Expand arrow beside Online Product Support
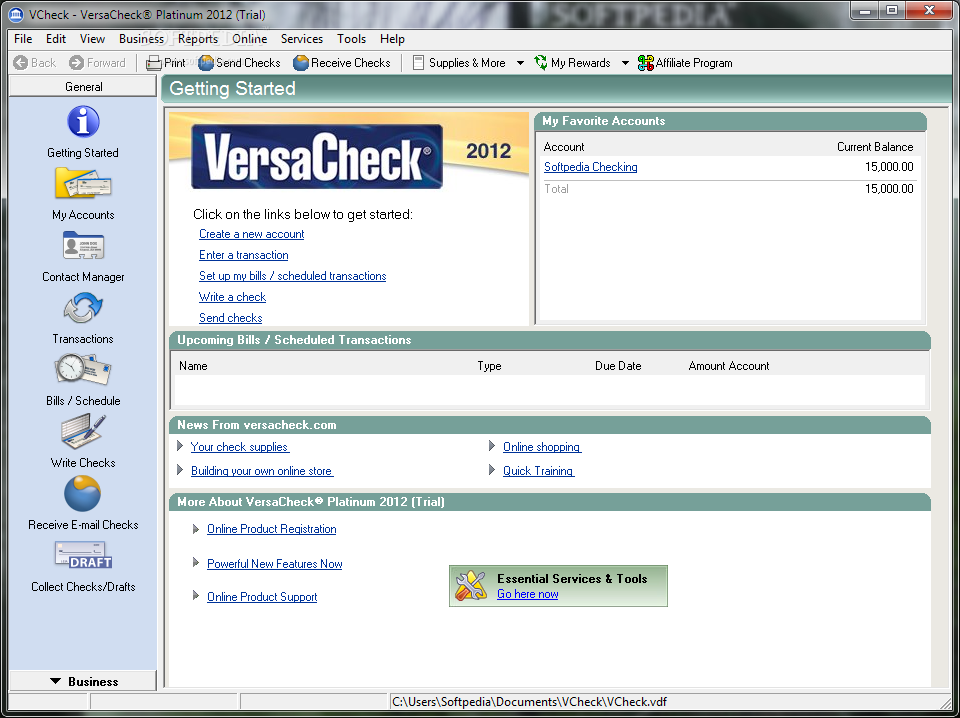 click(196, 596)
